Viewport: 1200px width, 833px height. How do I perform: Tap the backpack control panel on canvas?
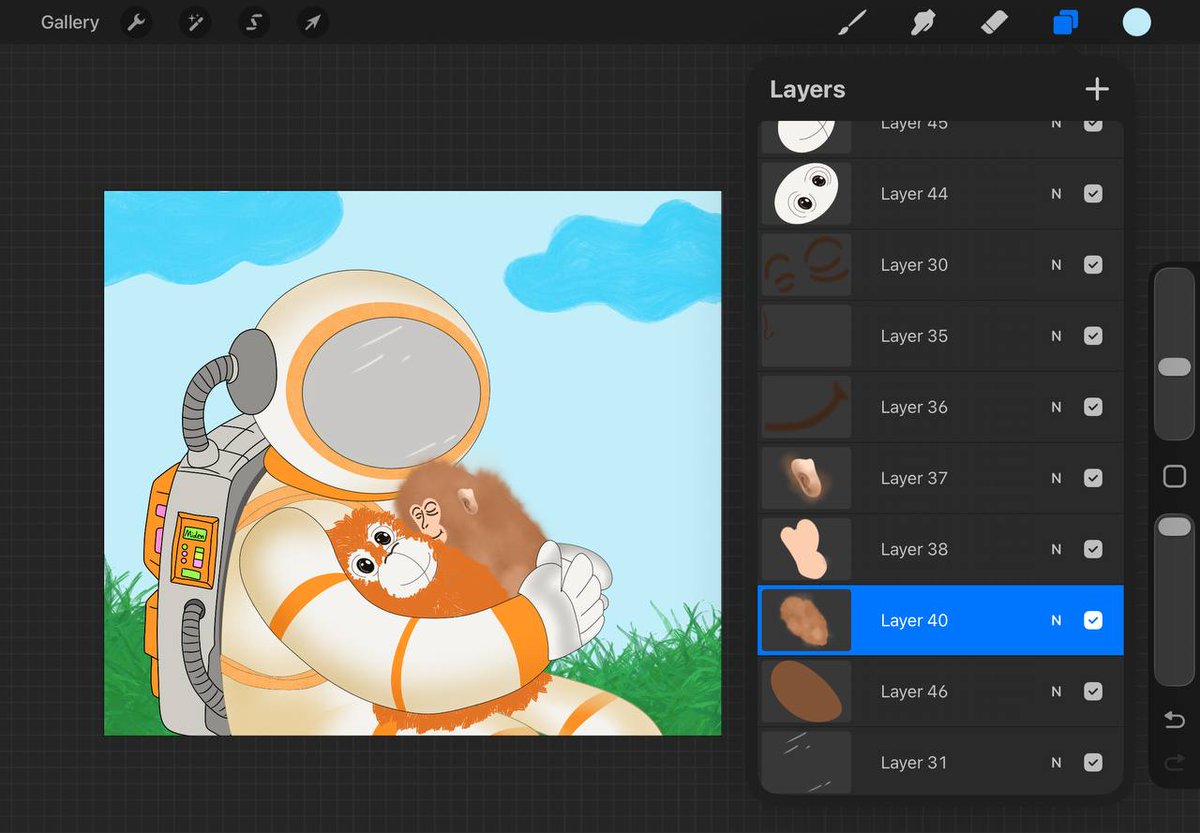point(195,548)
